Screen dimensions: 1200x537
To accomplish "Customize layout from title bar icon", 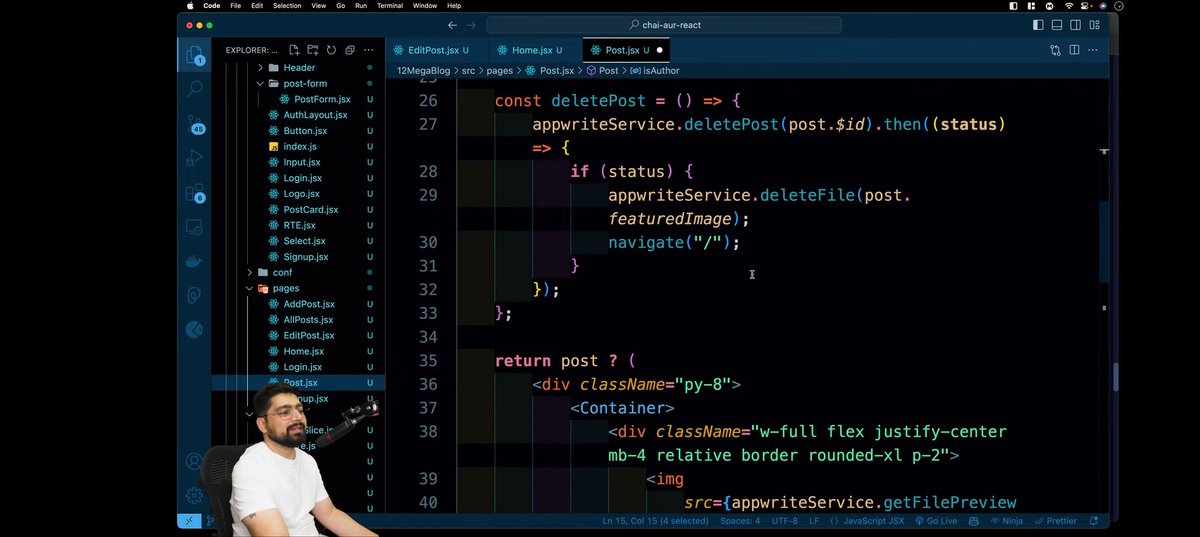I will click(1093, 25).
